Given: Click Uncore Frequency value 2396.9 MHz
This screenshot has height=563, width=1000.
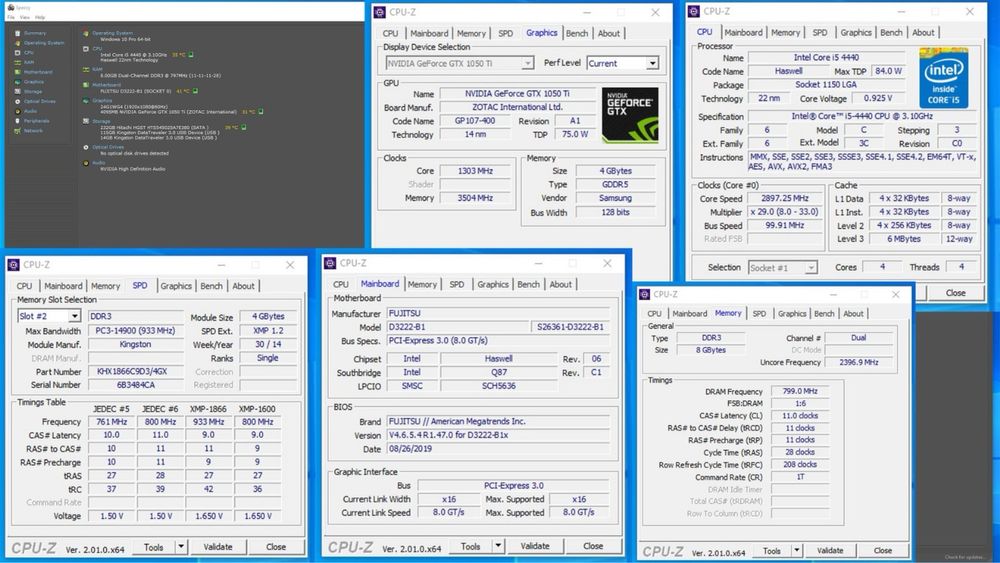Looking at the screenshot, I should [859, 362].
